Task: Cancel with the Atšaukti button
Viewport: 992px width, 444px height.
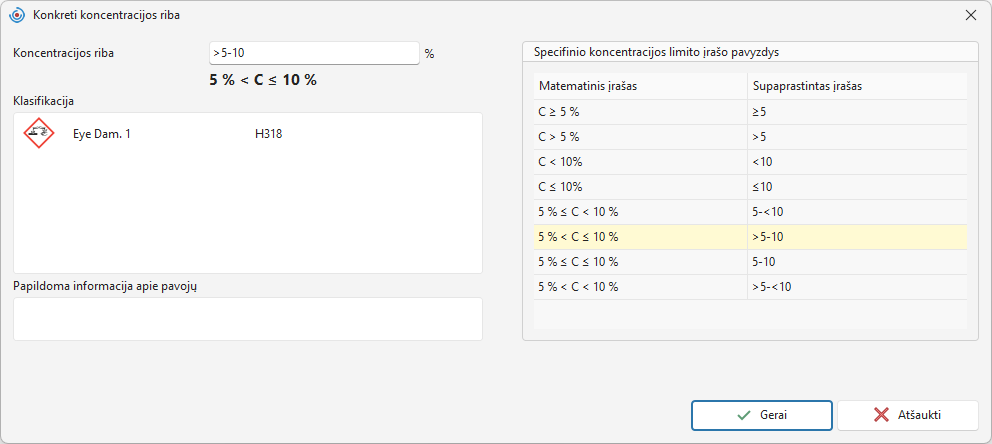Action: click(907, 415)
